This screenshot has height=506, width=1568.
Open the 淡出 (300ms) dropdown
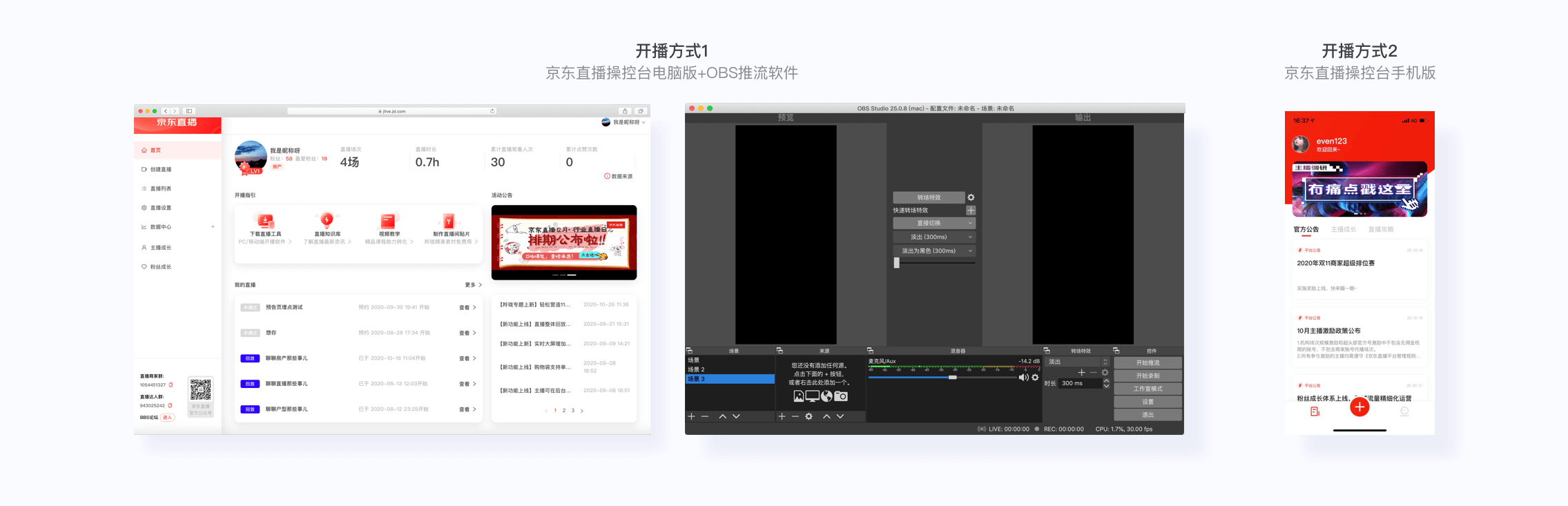[933, 237]
